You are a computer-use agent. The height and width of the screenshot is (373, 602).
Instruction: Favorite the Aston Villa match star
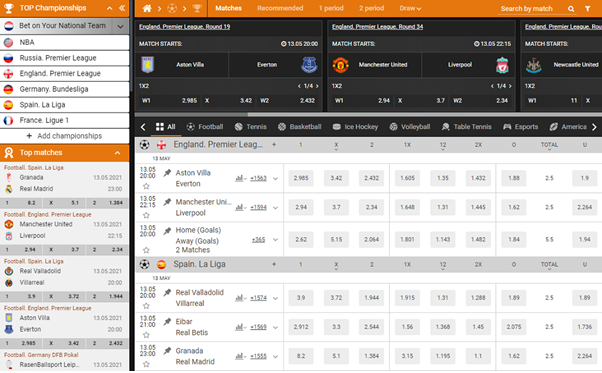tap(146, 186)
